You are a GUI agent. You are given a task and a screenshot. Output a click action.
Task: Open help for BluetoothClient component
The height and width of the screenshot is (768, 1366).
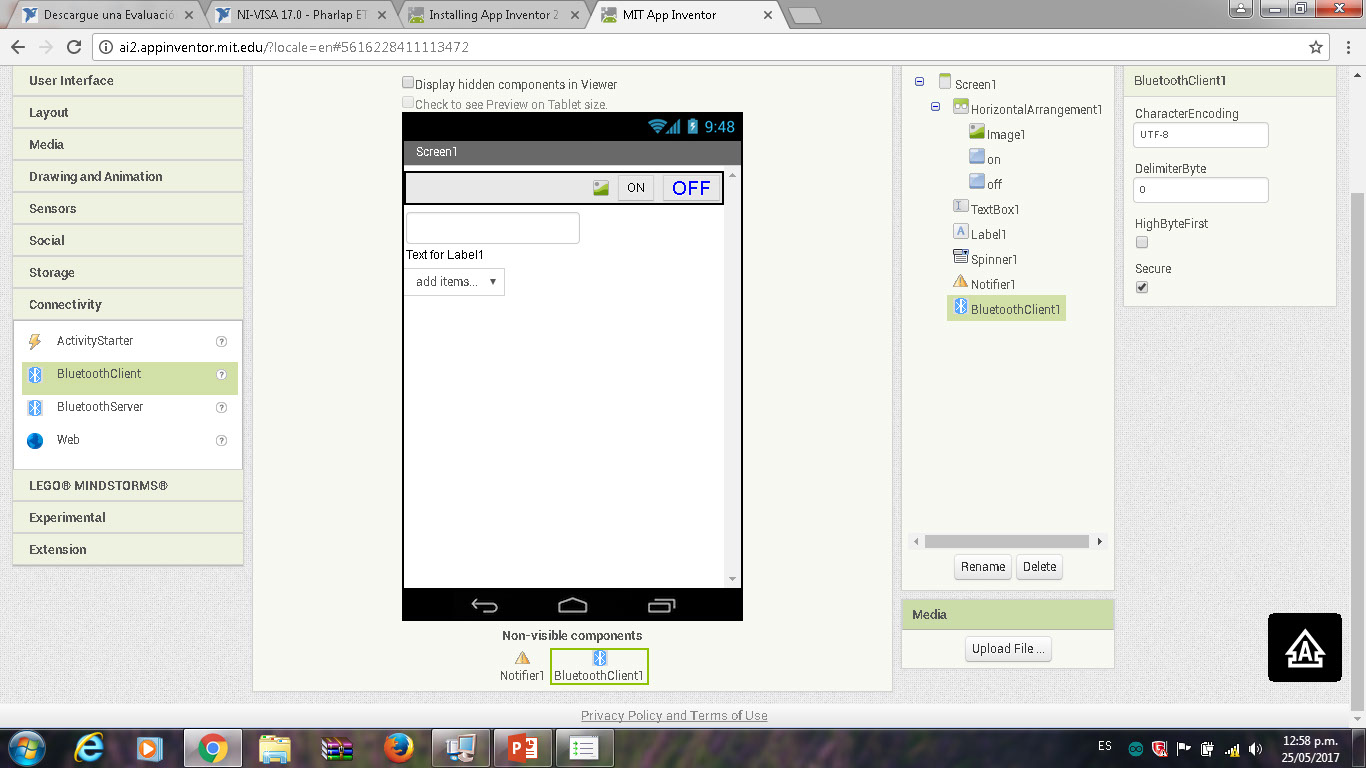(x=222, y=375)
